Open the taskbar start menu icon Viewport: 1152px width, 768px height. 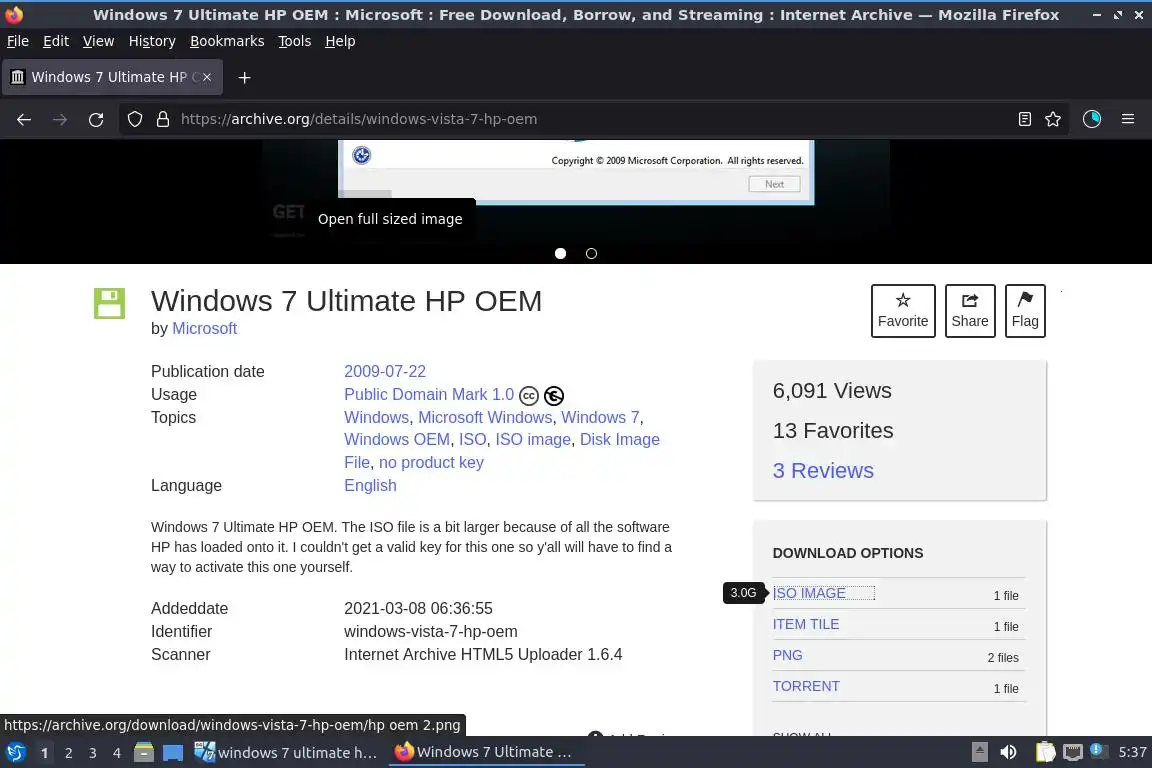16,753
